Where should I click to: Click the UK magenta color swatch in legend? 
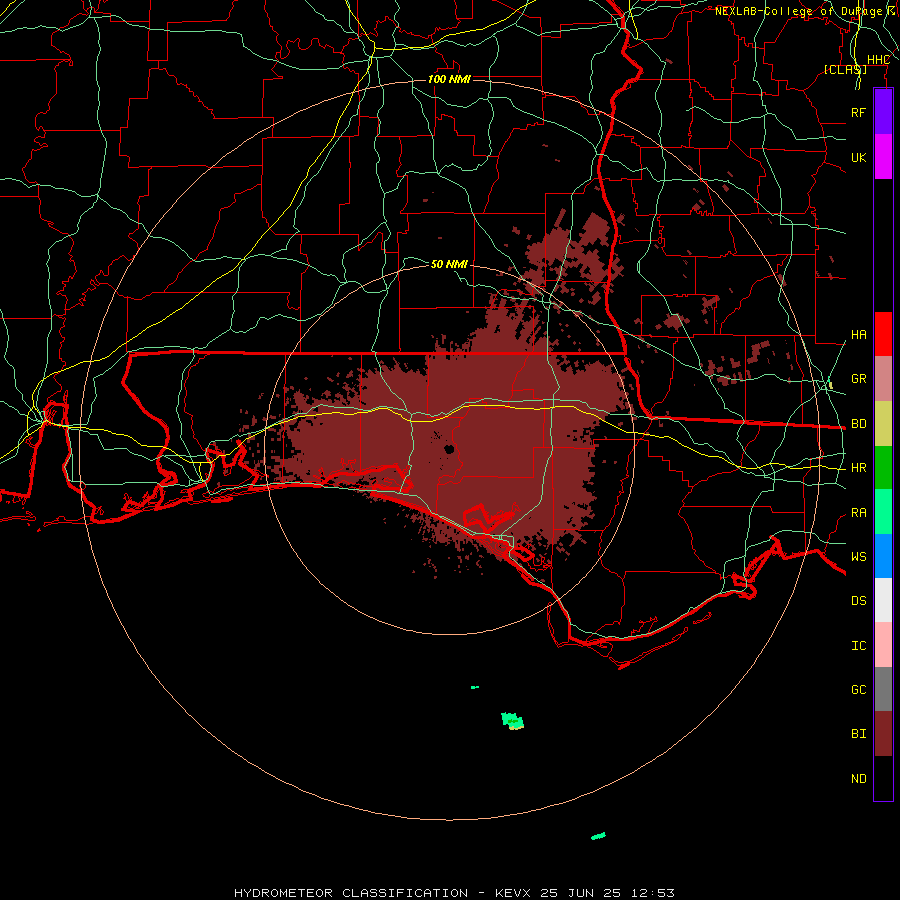883,157
